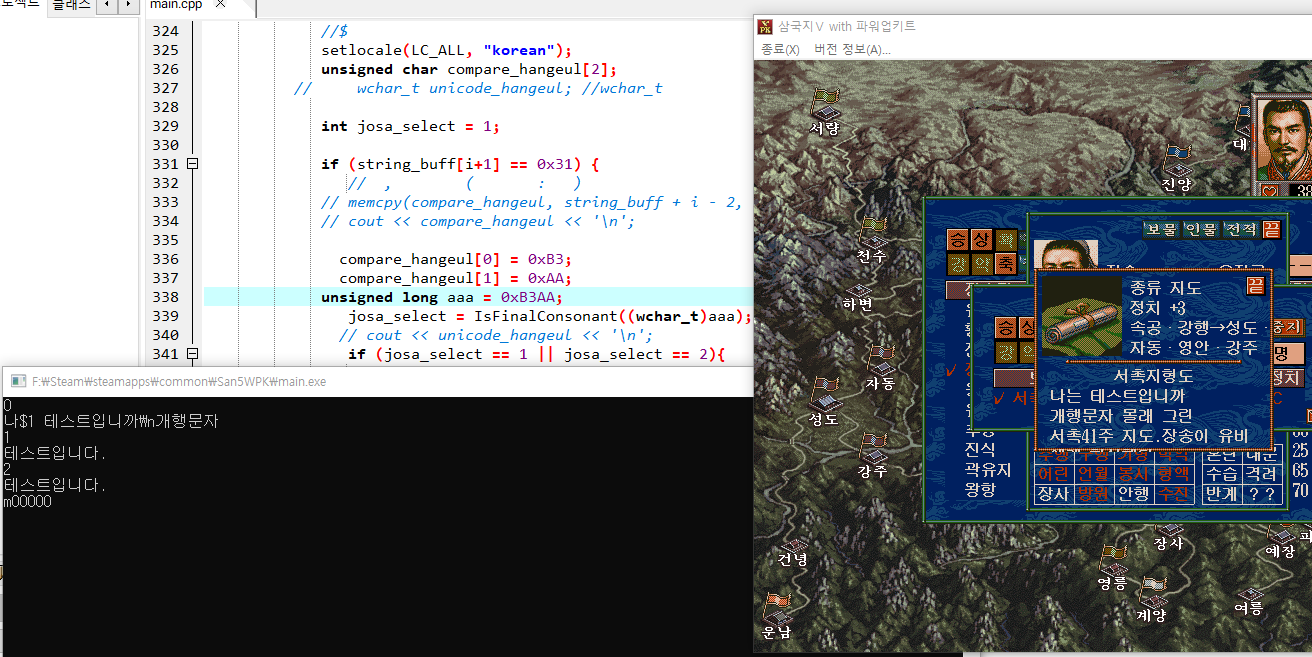Click the main.exe console window icon
Image resolution: width=1312 pixels, height=657 pixels.
18,381
